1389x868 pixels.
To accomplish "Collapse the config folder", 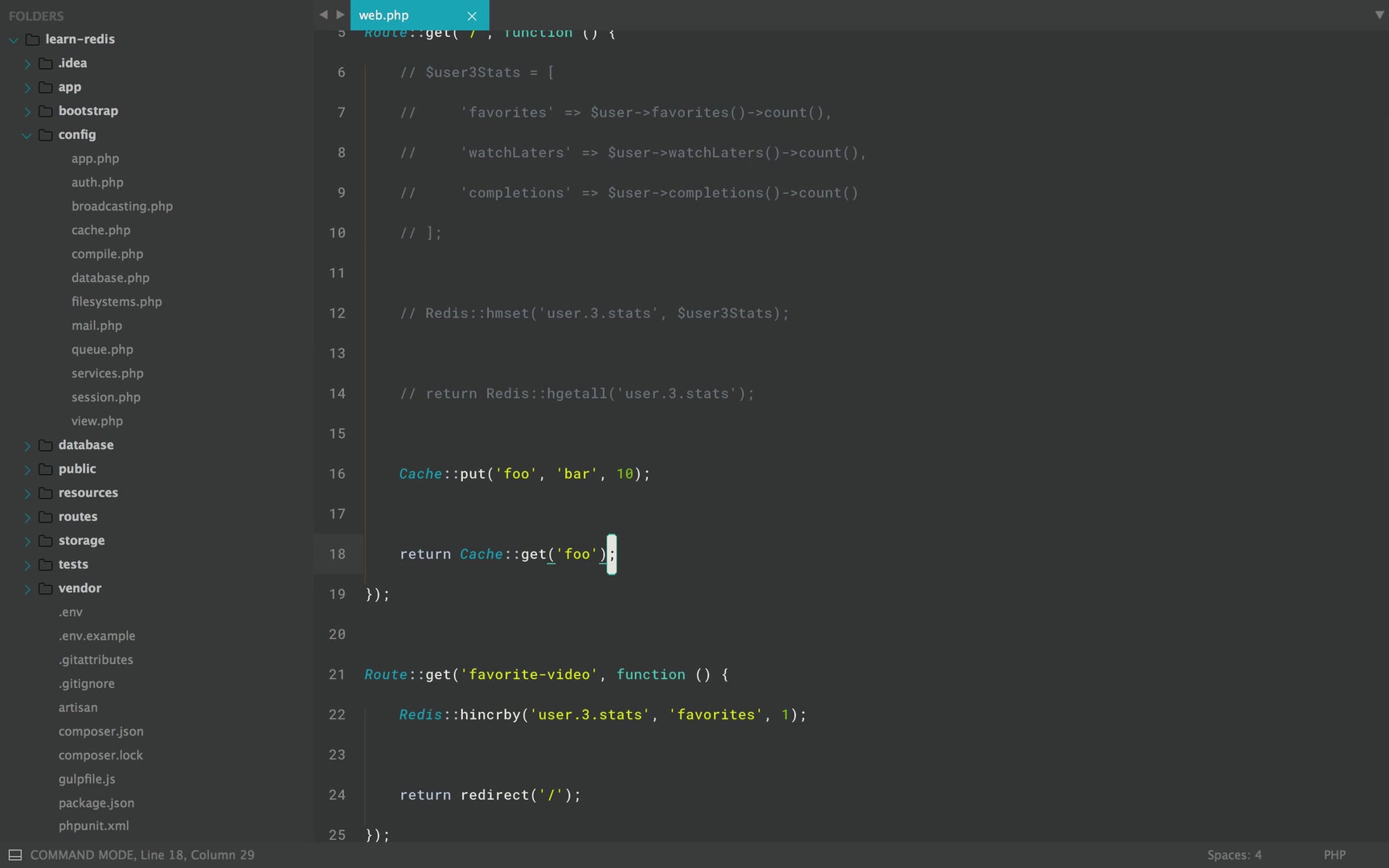I will 27,135.
